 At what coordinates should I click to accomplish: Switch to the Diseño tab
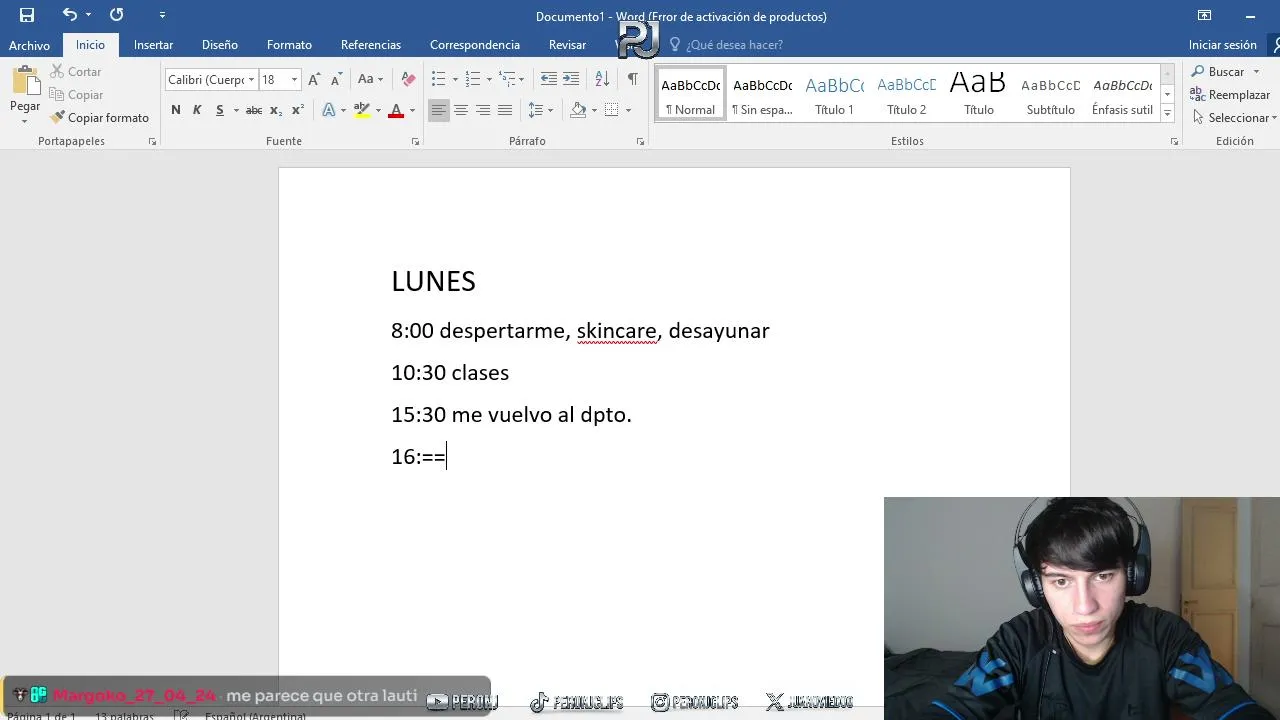point(220,45)
